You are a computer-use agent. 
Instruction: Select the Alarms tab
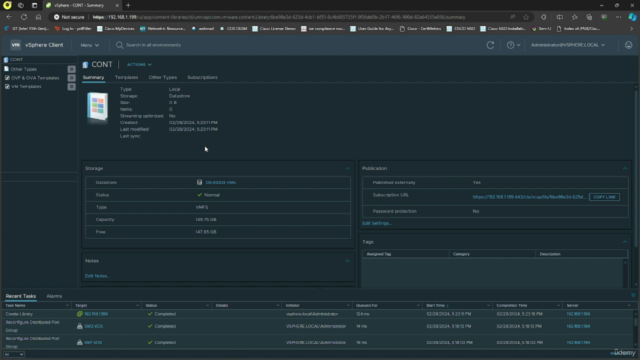pyautogui.click(x=54, y=296)
